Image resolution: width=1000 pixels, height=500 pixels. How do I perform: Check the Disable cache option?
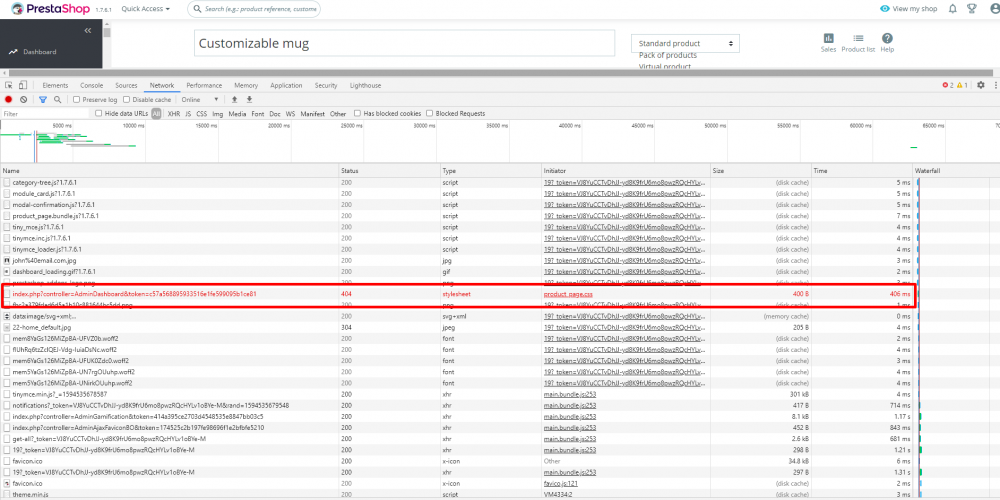click(x=129, y=100)
